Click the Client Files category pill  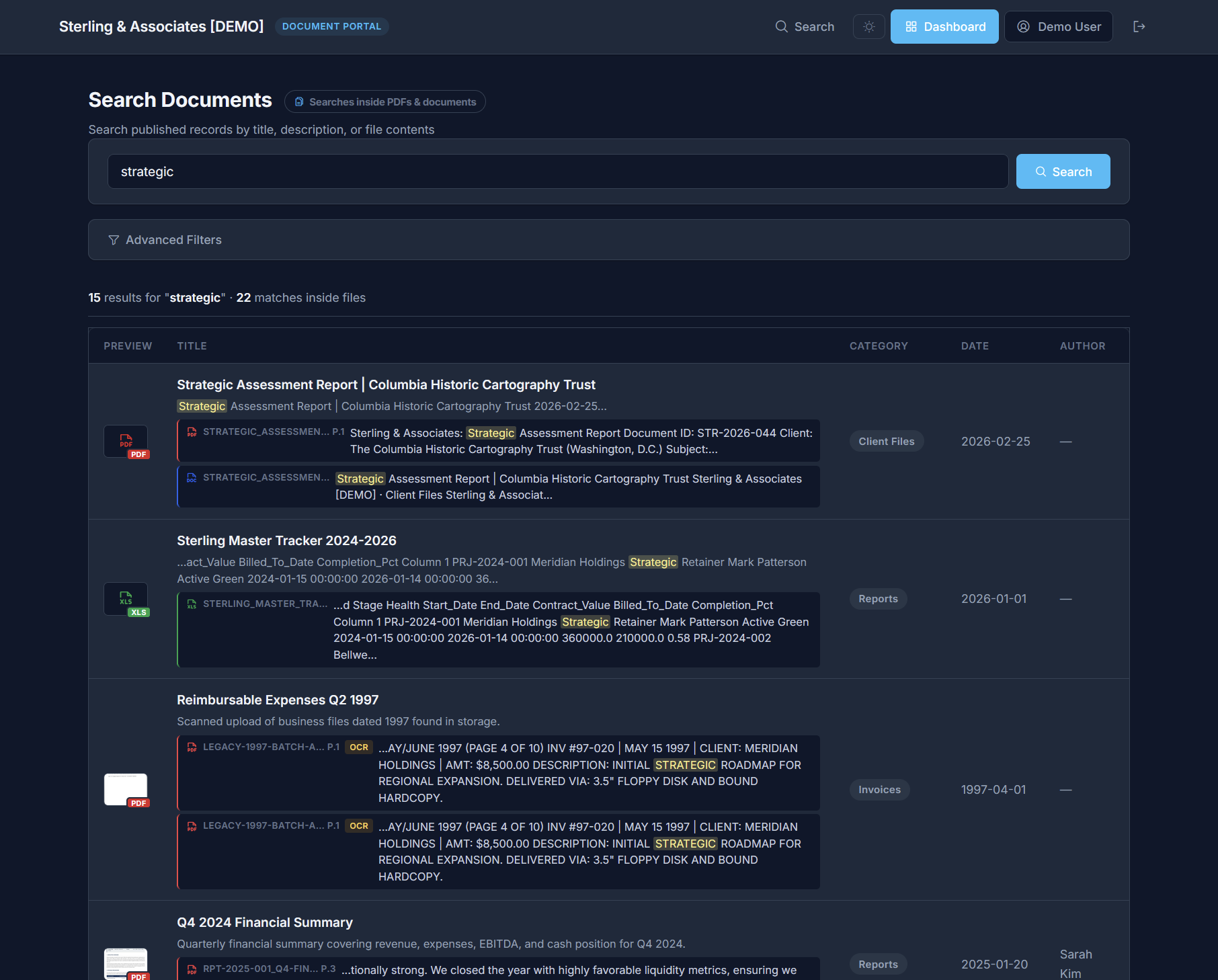(886, 441)
